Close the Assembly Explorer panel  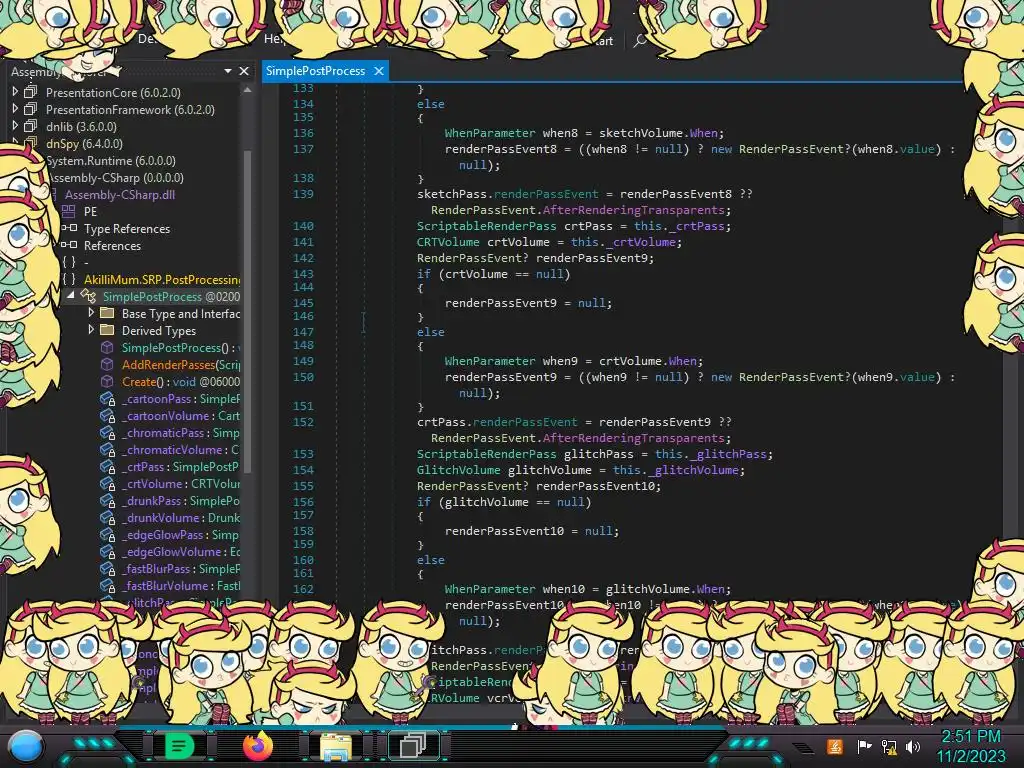coord(244,71)
